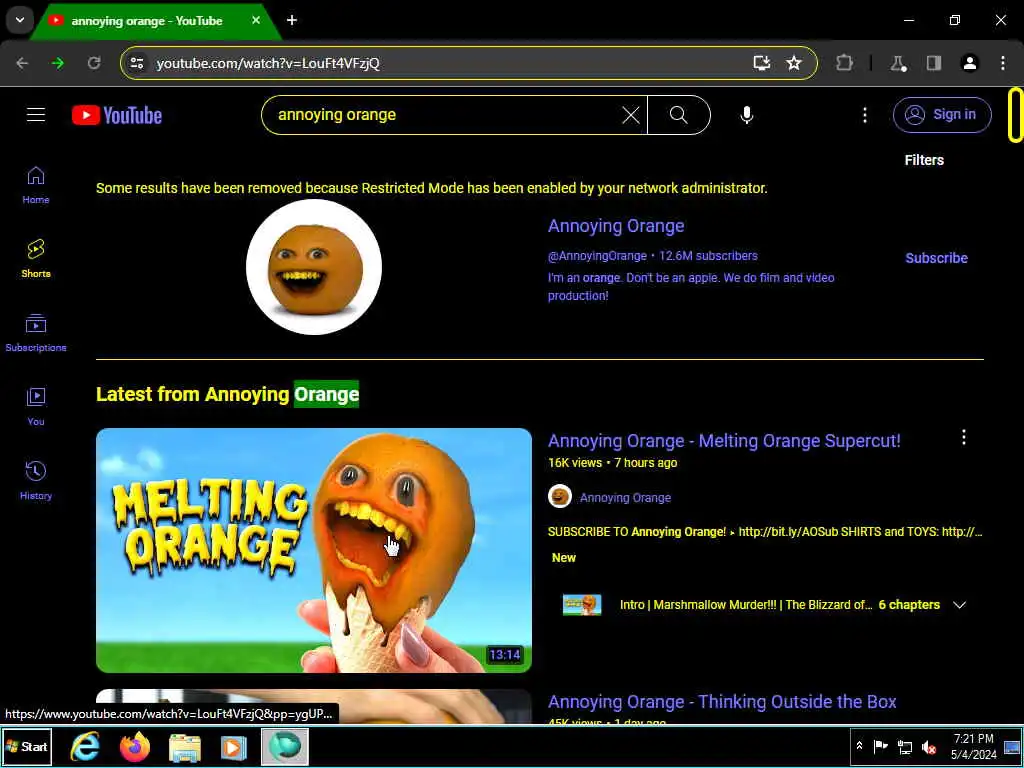Open a new browser tab
Screen dimensions: 1024x768
click(292, 20)
